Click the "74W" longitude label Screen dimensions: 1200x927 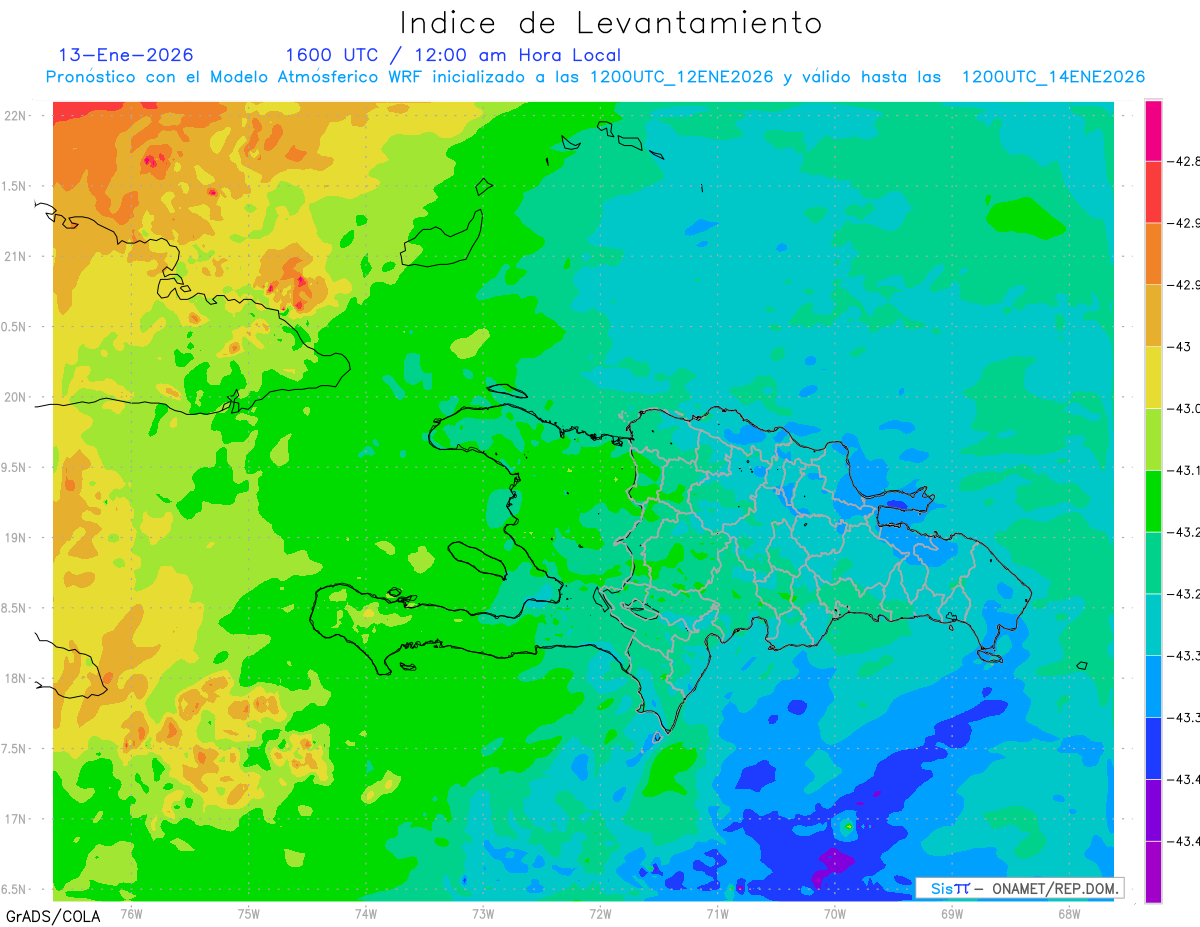[x=366, y=913]
